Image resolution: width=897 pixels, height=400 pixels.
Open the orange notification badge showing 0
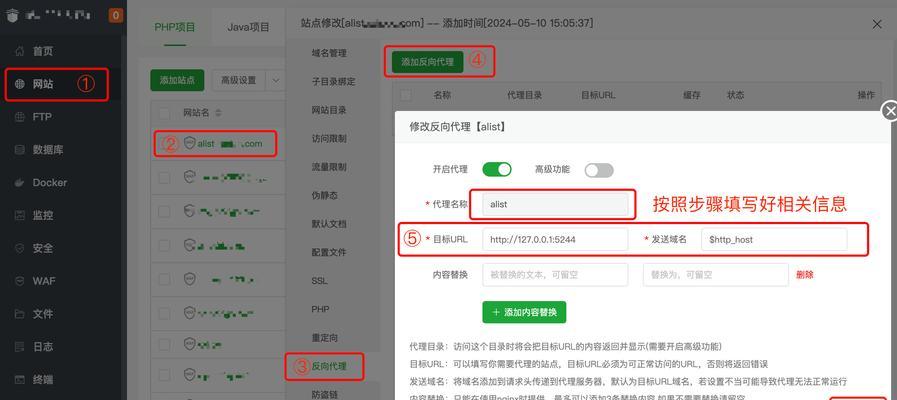(x=116, y=15)
